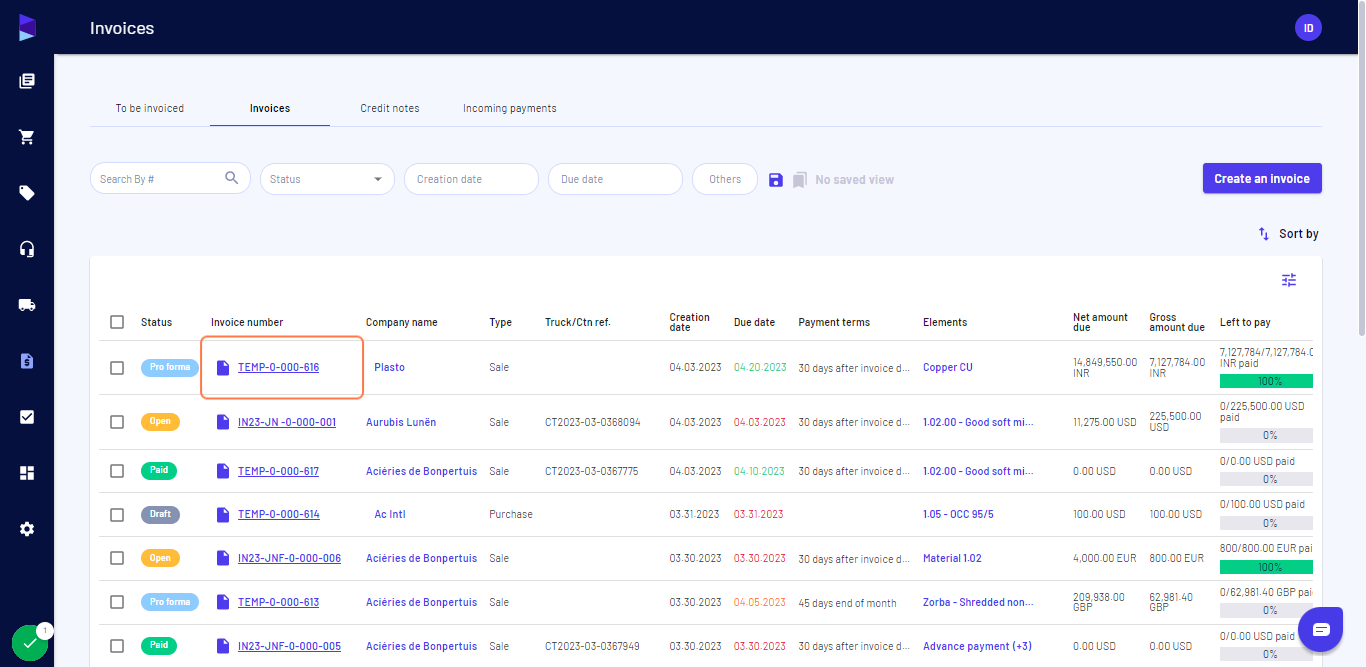Open the Plasto company link

pos(389,368)
